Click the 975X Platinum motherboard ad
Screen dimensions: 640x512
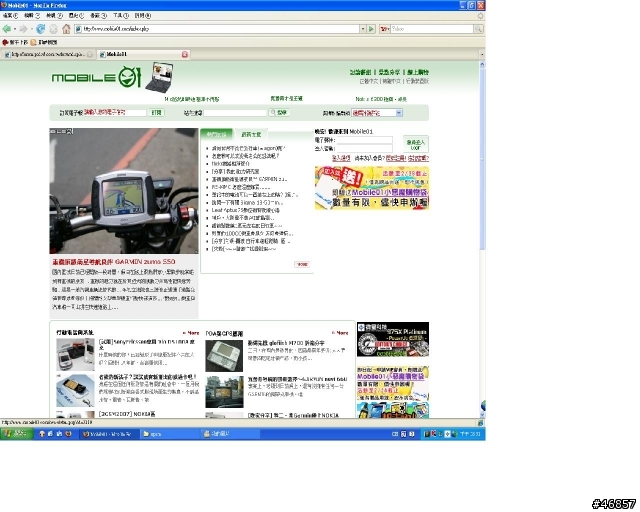pyautogui.click(x=393, y=339)
